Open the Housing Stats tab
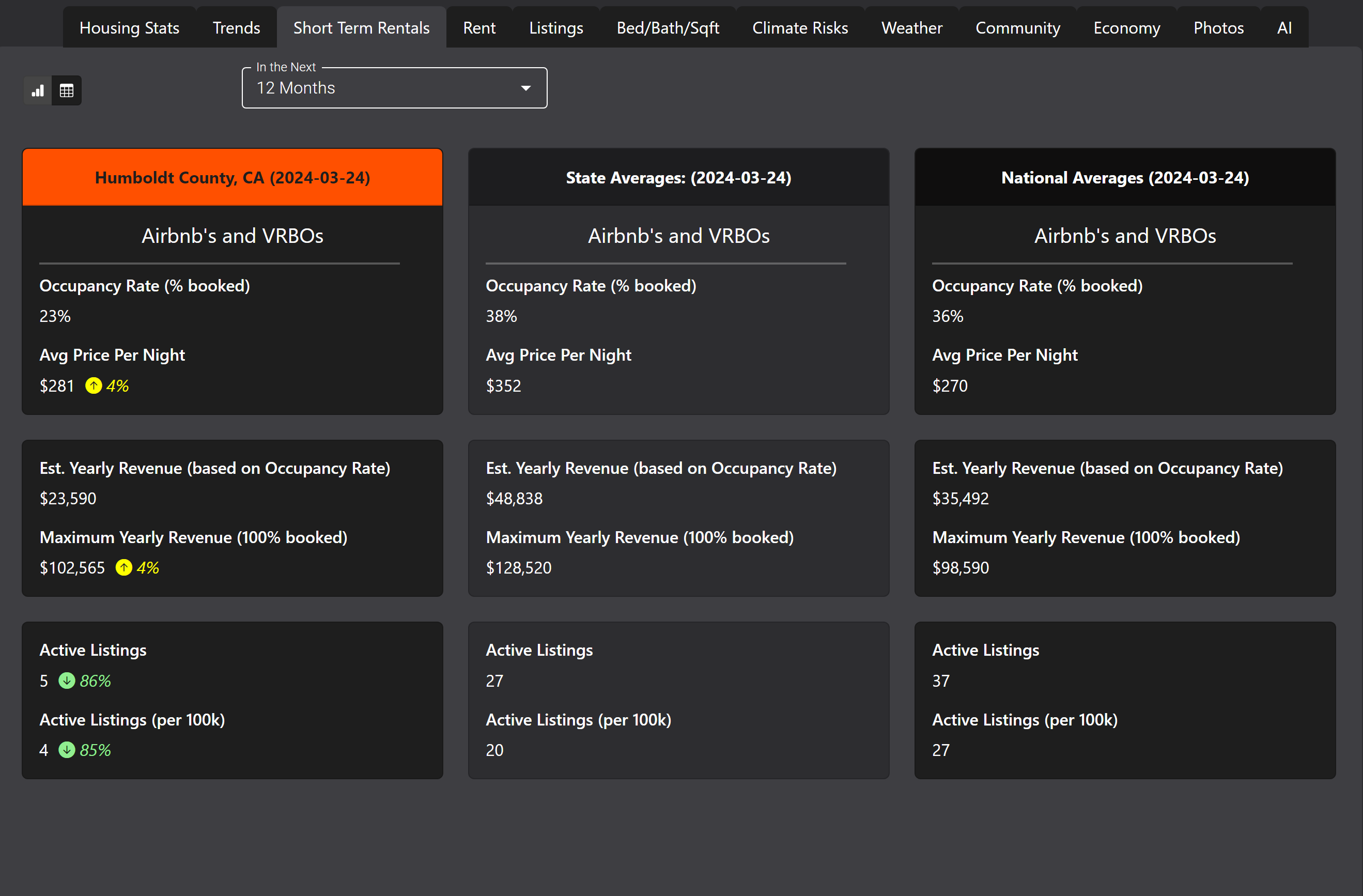Viewport: 1363px width, 896px height. (x=129, y=27)
